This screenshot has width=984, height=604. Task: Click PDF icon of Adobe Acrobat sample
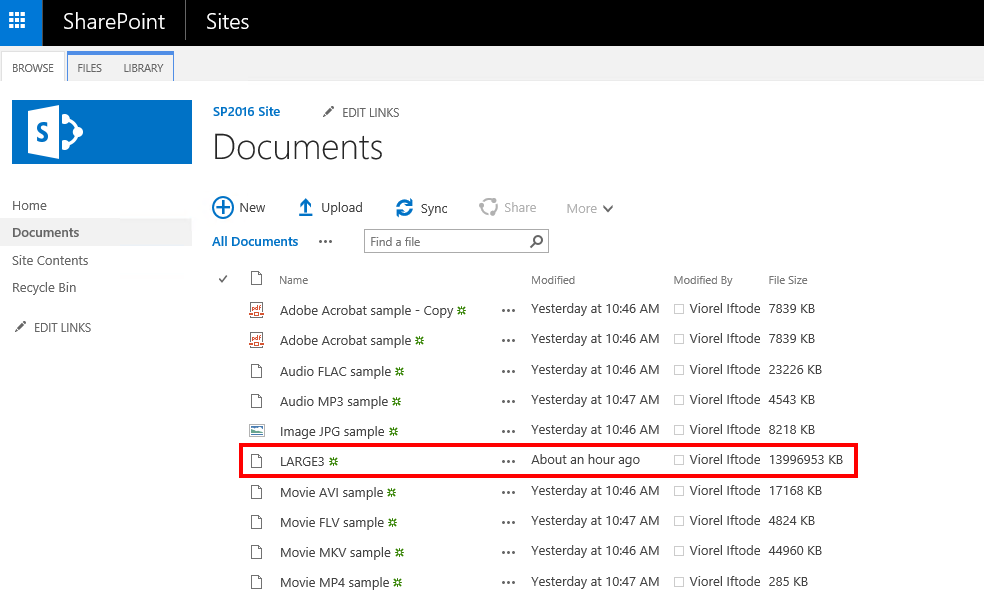(257, 340)
